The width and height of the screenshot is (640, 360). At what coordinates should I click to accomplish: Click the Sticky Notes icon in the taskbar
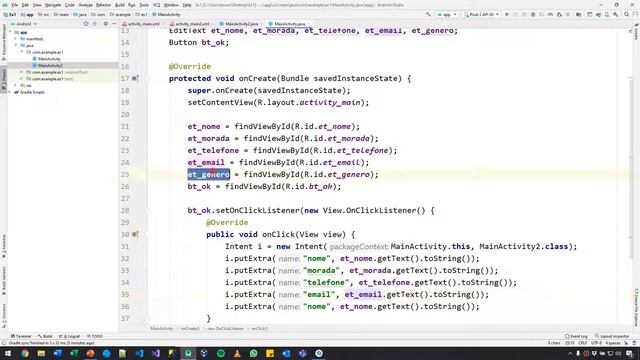tap(270, 353)
